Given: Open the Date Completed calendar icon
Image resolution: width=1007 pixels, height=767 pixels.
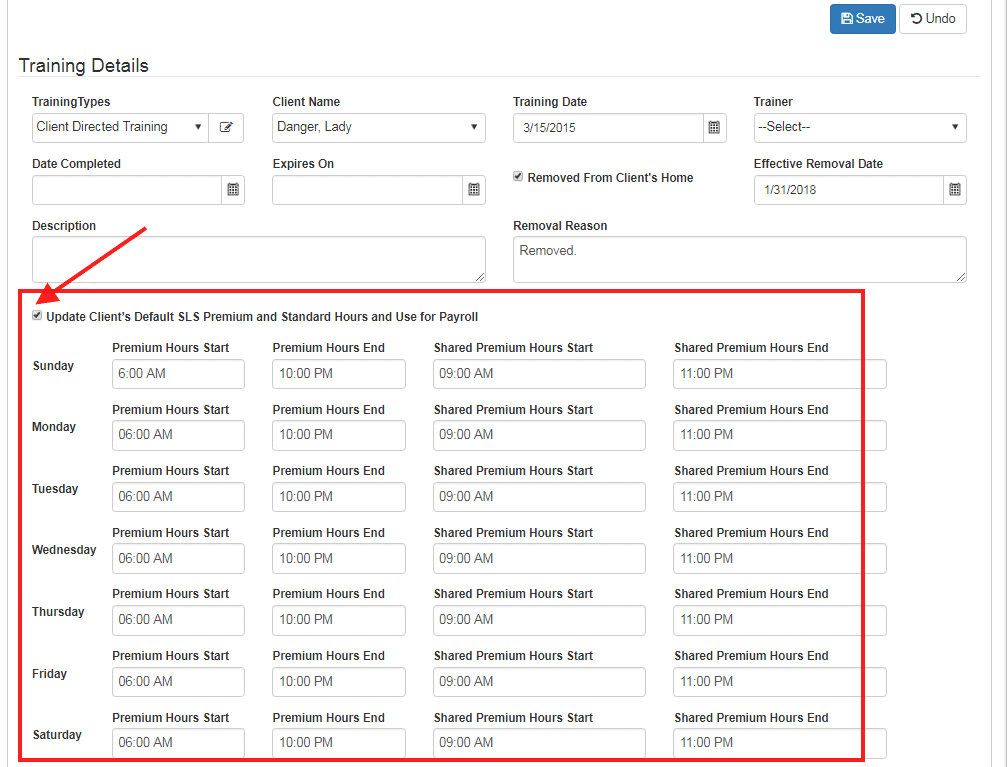Looking at the screenshot, I should pos(233,189).
